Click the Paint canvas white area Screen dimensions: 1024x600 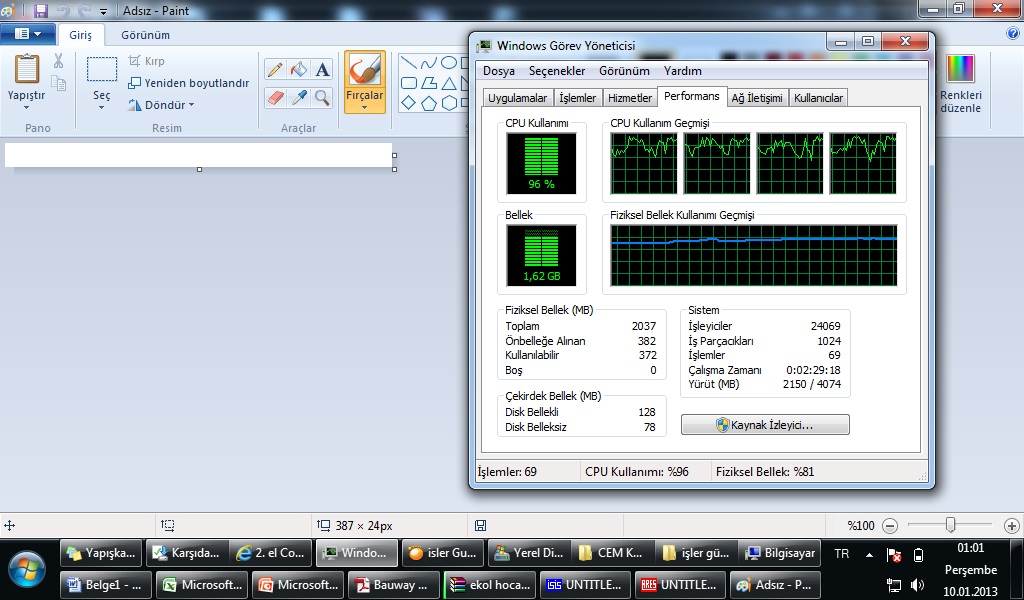(x=199, y=155)
